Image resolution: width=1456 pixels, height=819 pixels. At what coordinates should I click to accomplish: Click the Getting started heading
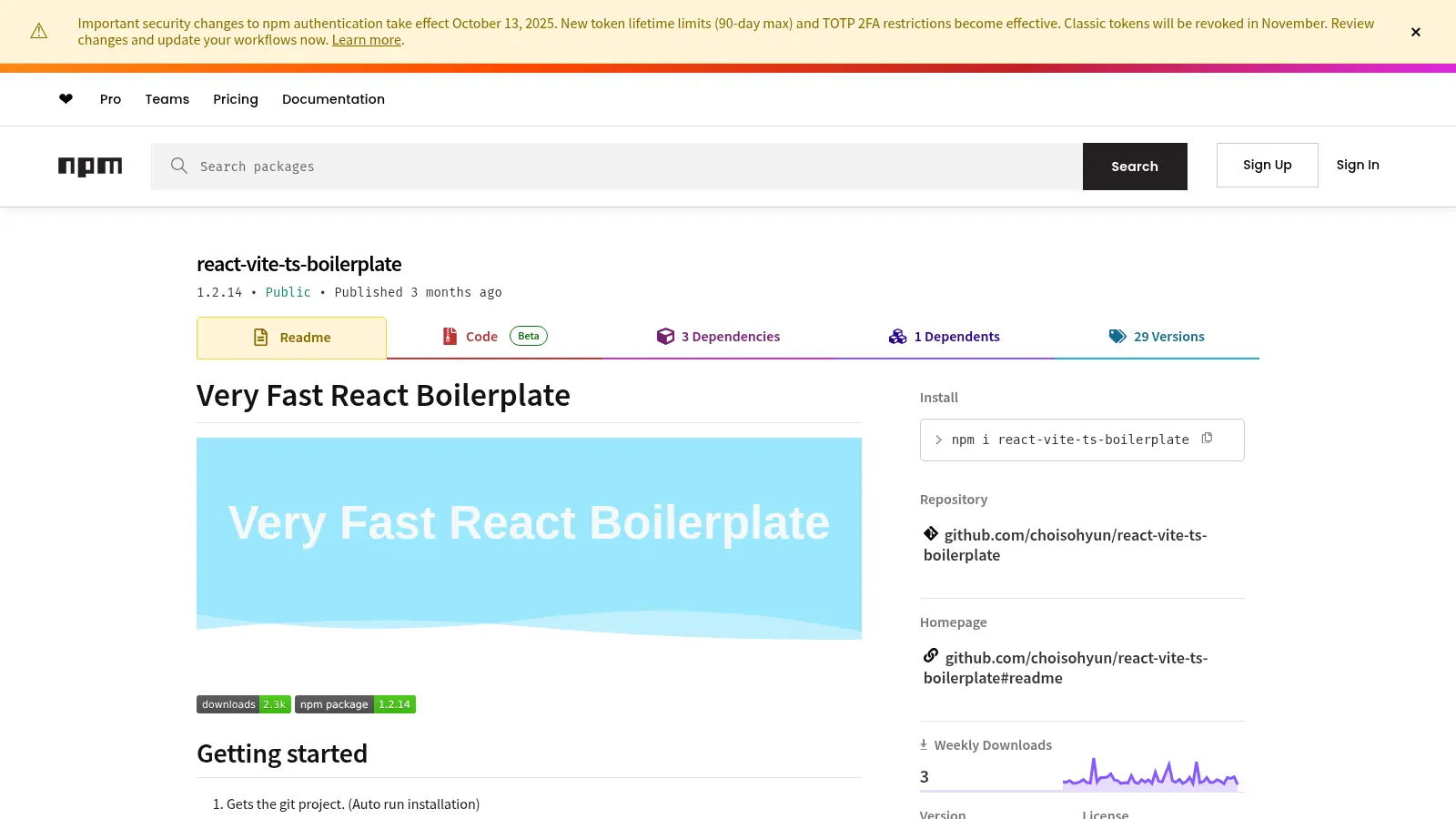coord(282,753)
